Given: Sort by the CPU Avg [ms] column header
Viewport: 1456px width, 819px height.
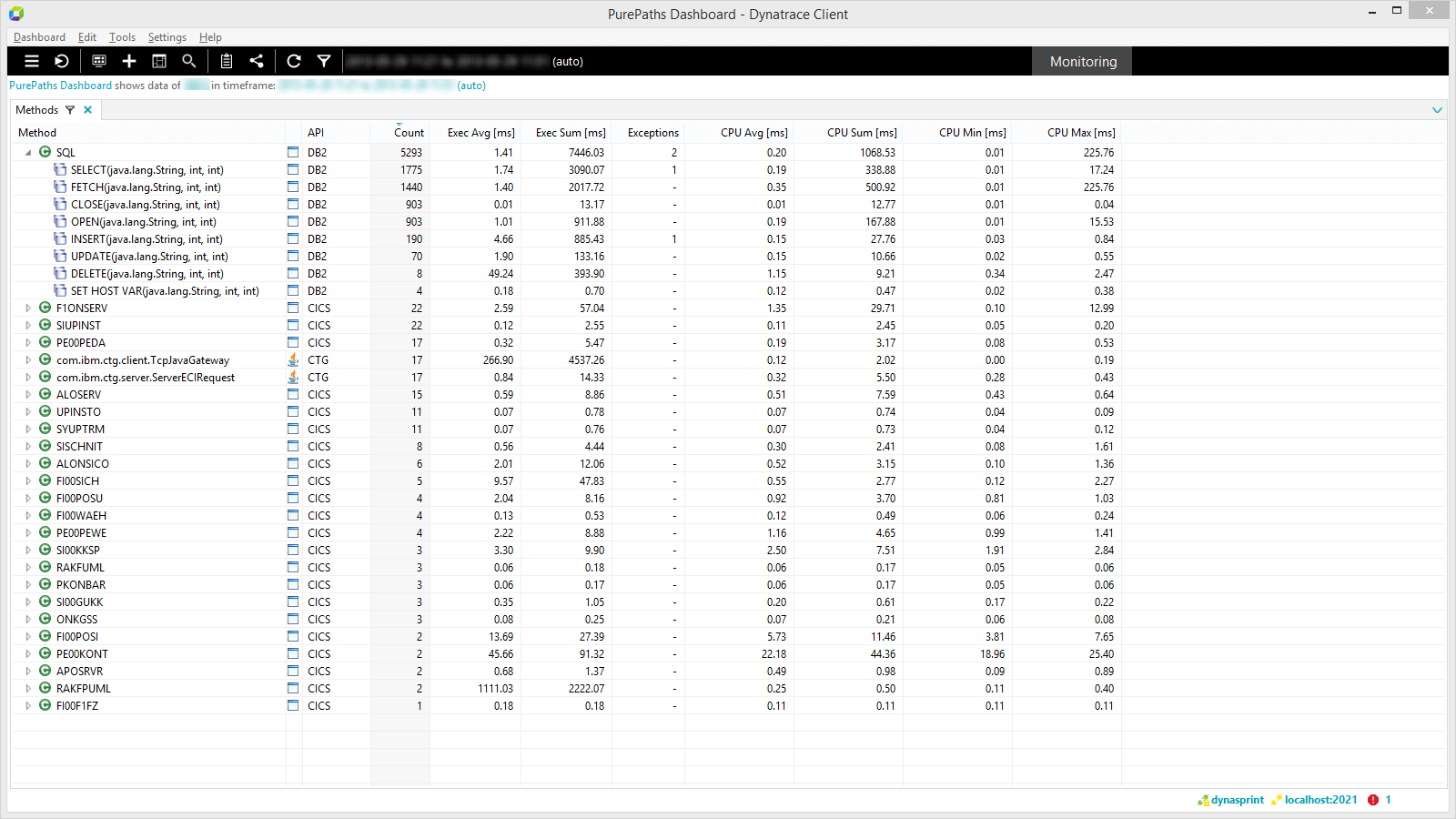Looking at the screenshot, I should point(753,132).
